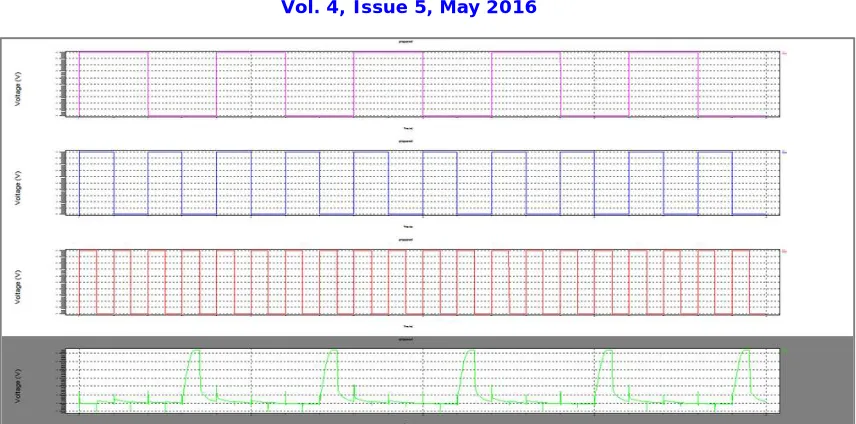This screenshot has height=424, width=856.
Task: Click the 'Vol. 4, Issue 5, May 2016' heading
Action: tap(408, 8)
